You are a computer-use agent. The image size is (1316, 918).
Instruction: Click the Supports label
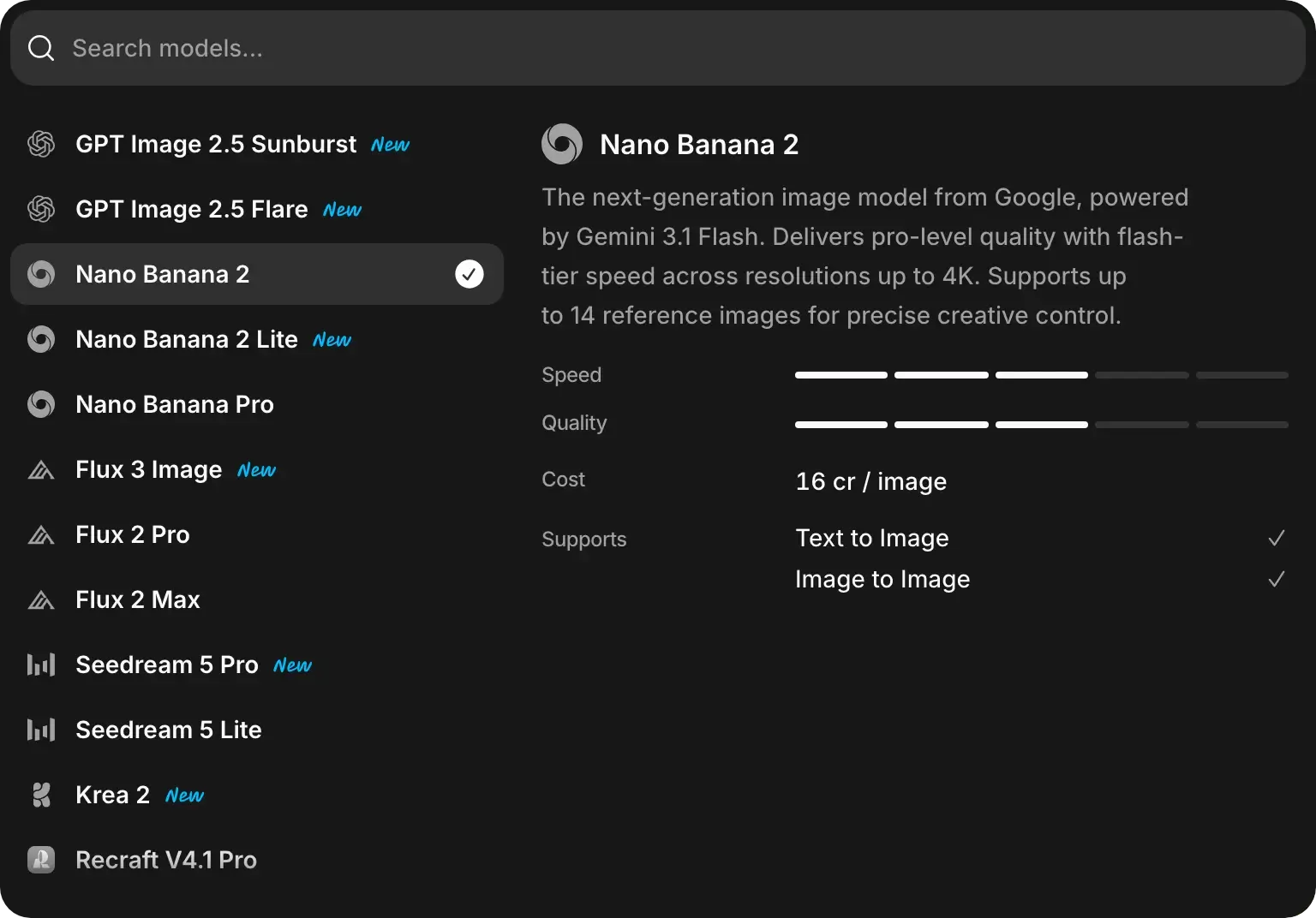(584, 539)
